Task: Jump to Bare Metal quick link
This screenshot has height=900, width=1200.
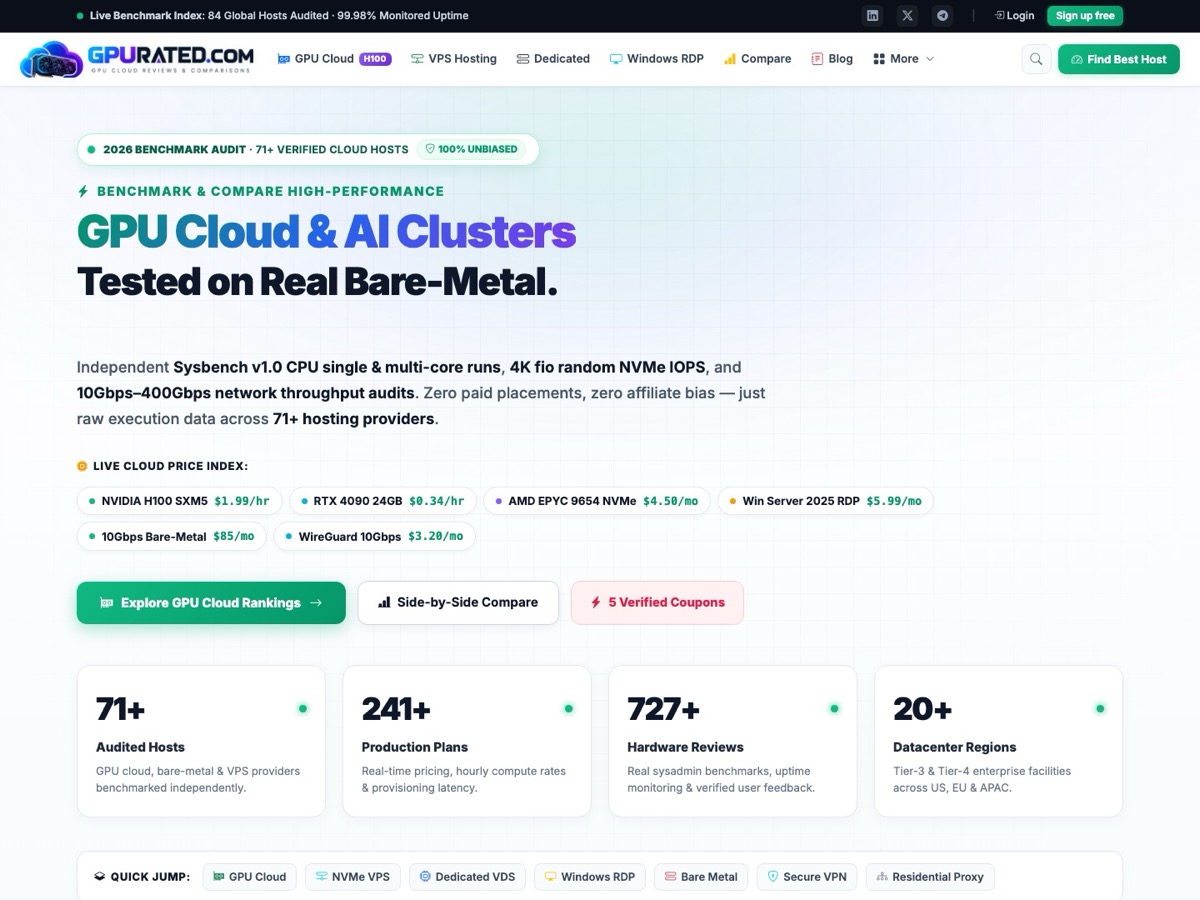Action: [x=701, y=877]
